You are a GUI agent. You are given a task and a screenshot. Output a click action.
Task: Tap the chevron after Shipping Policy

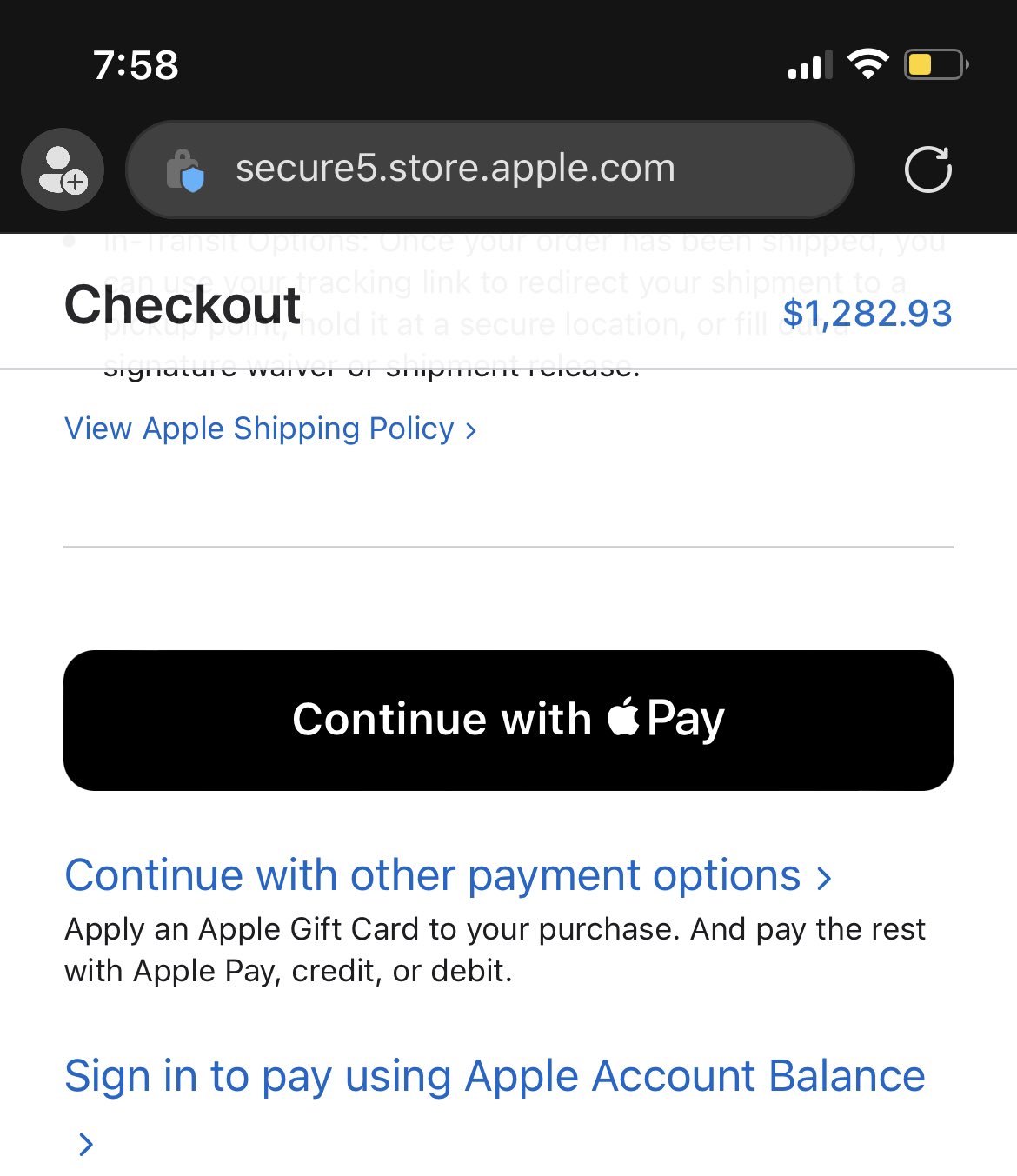coord(471,430)
